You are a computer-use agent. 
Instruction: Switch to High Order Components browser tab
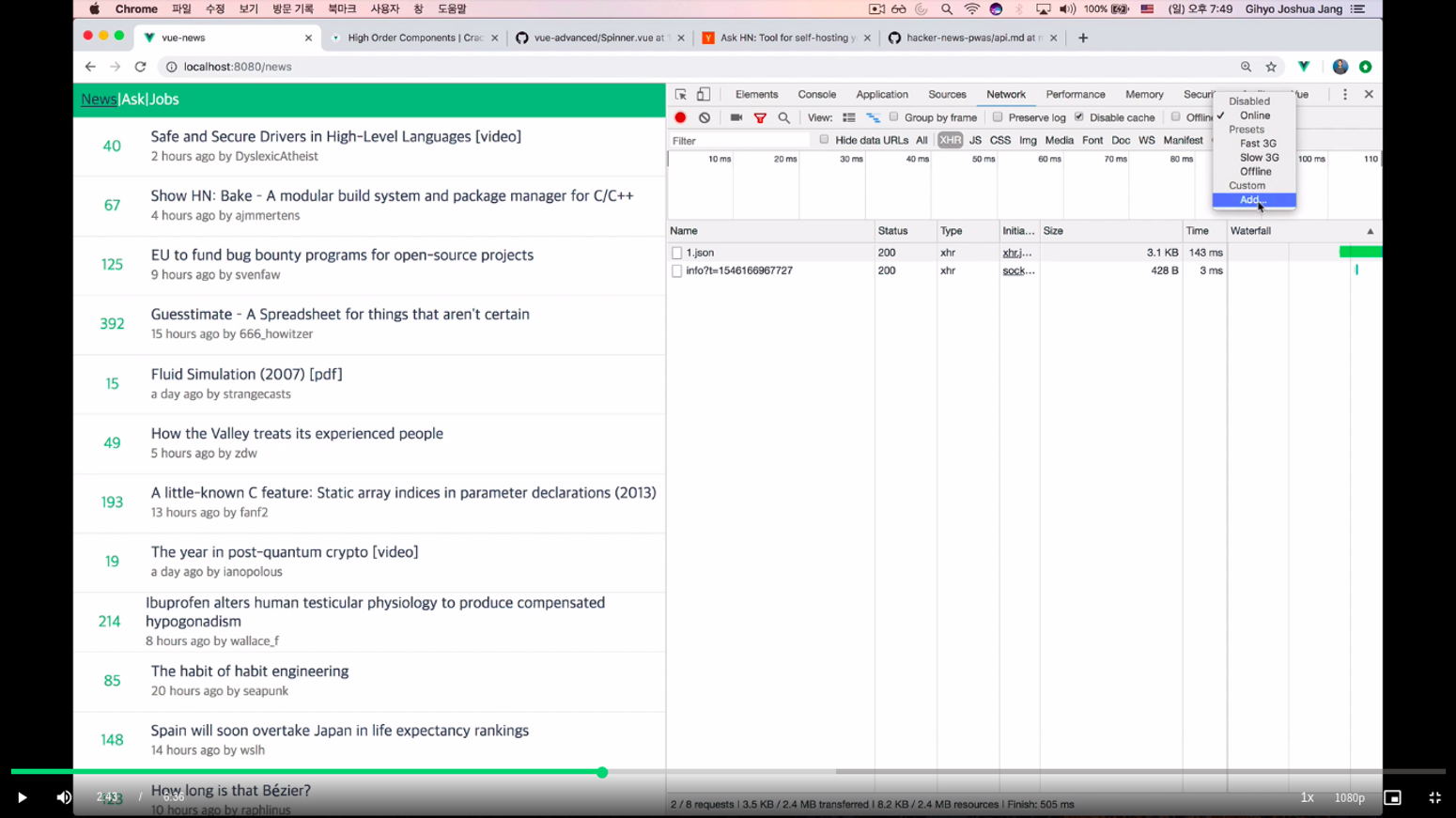tap(414, 38)
